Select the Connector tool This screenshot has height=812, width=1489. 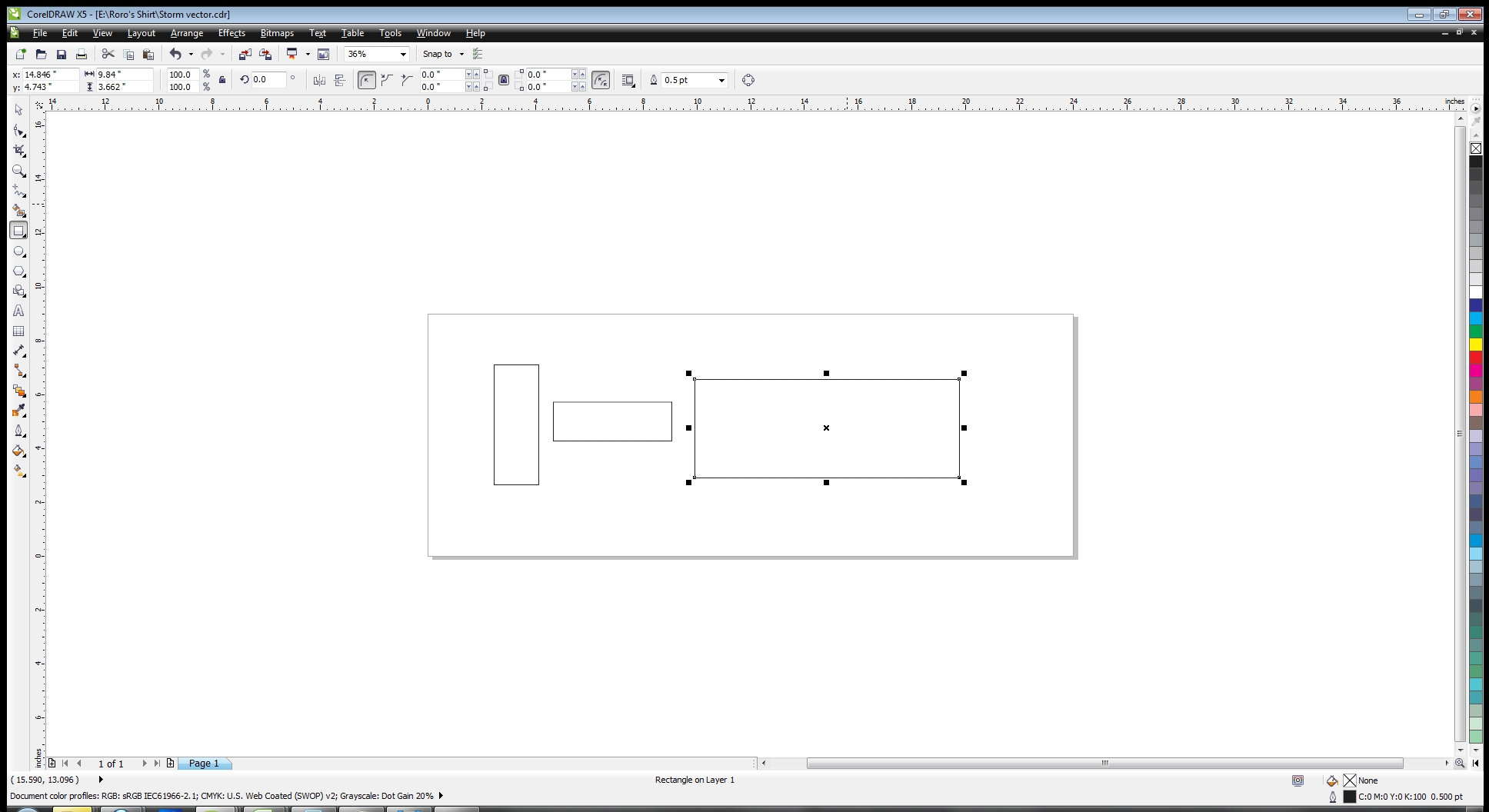[18, 371]
